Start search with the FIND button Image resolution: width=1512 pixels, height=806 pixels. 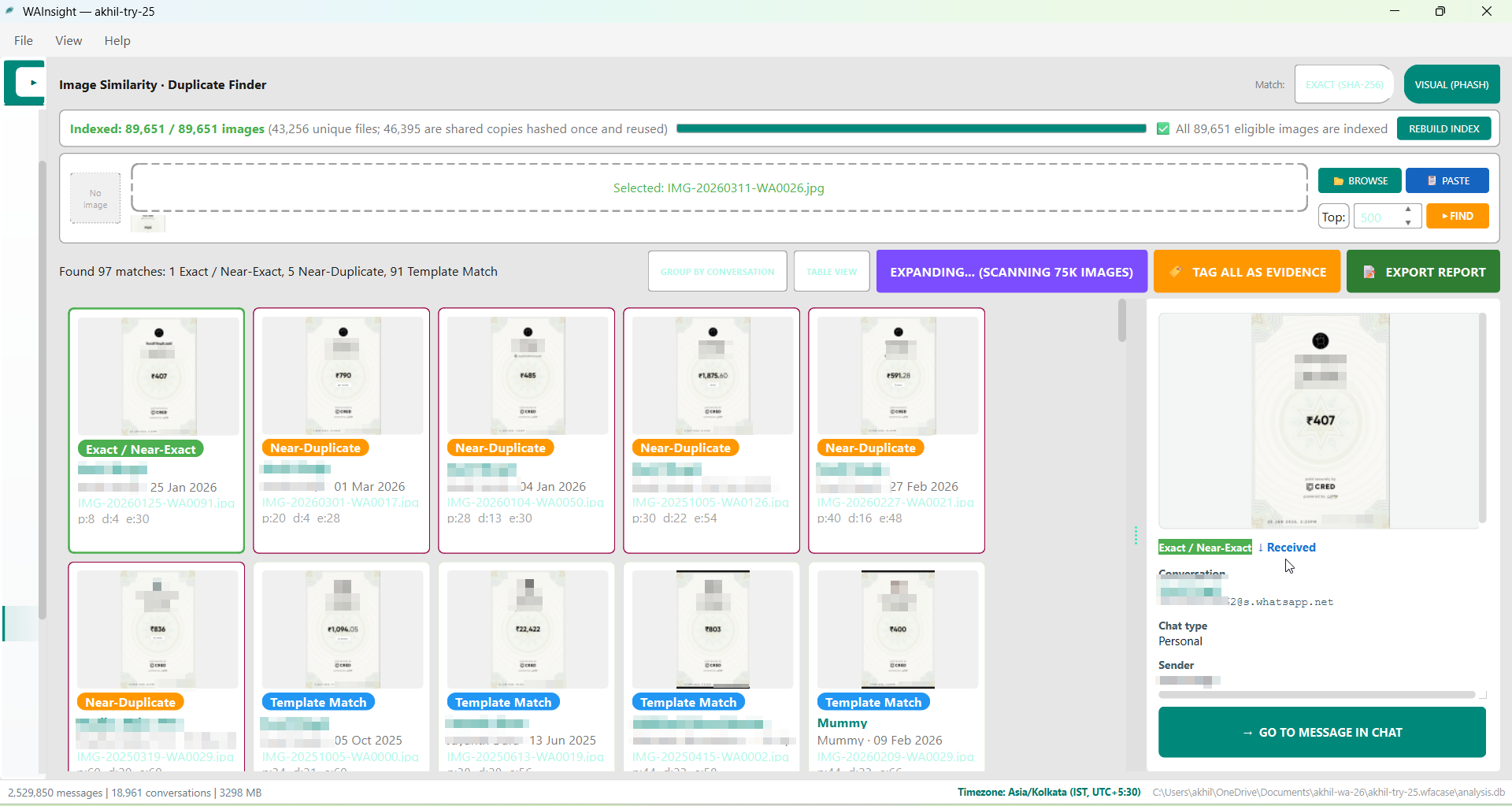coord(1457,216)
